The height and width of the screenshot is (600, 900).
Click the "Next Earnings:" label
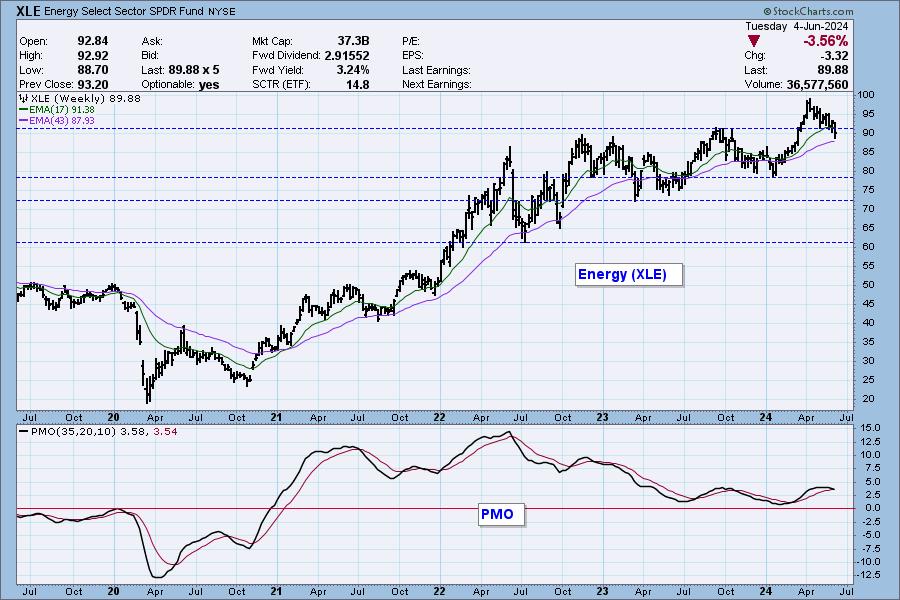pos(437,84)
